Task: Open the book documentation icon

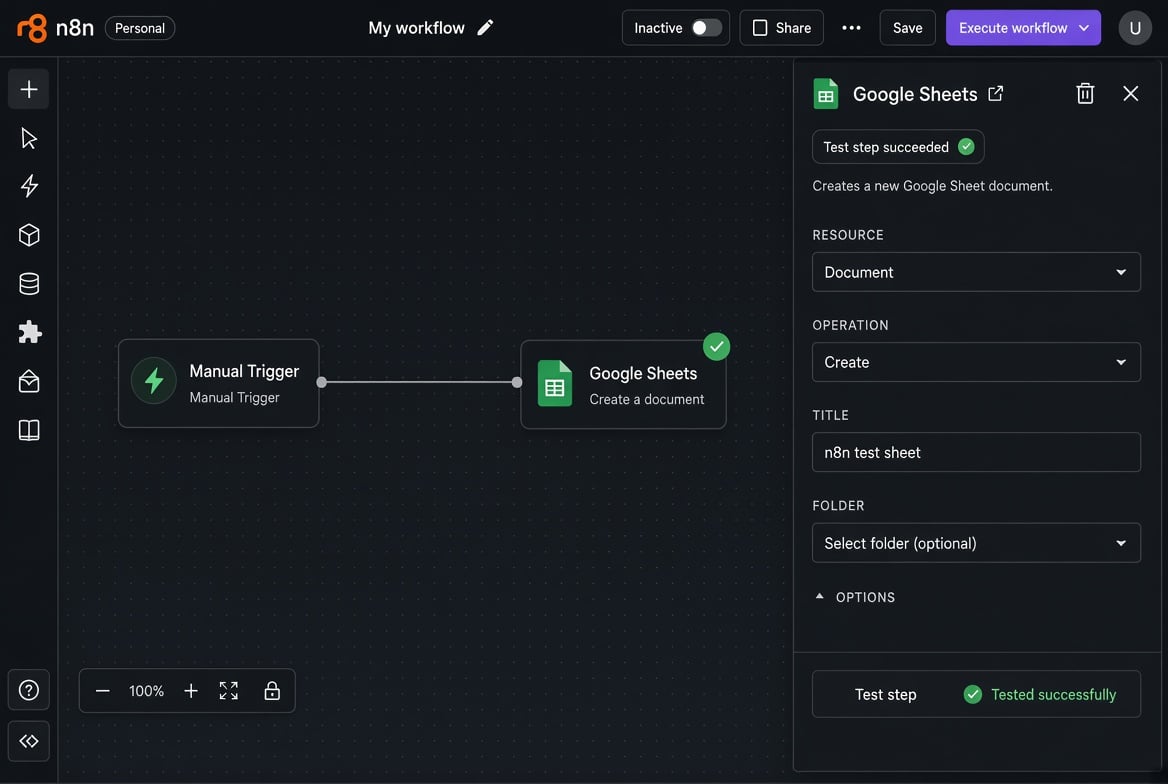Action: [x=29, y=430]
